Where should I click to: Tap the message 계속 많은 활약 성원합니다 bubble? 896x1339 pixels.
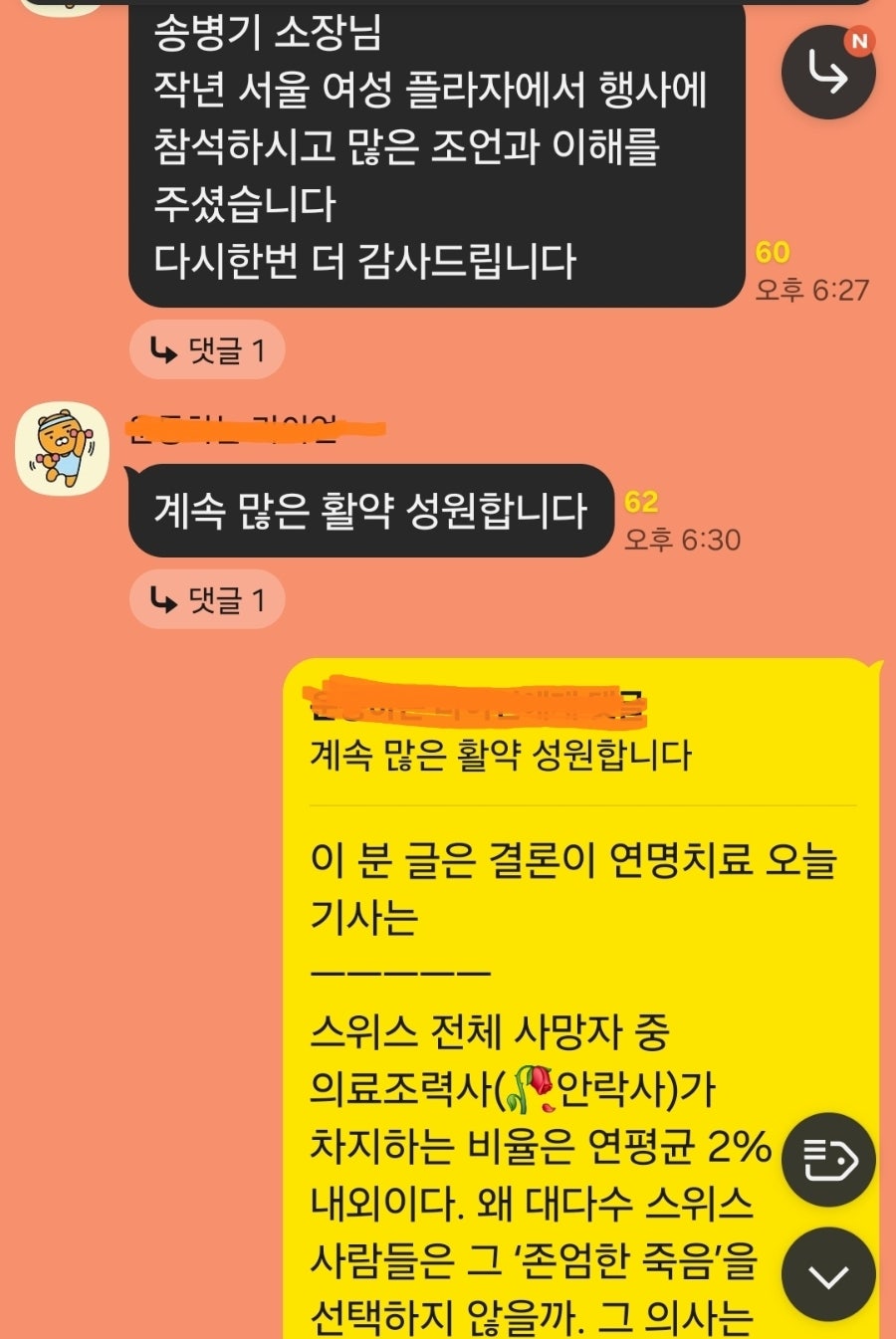point(370,511)
